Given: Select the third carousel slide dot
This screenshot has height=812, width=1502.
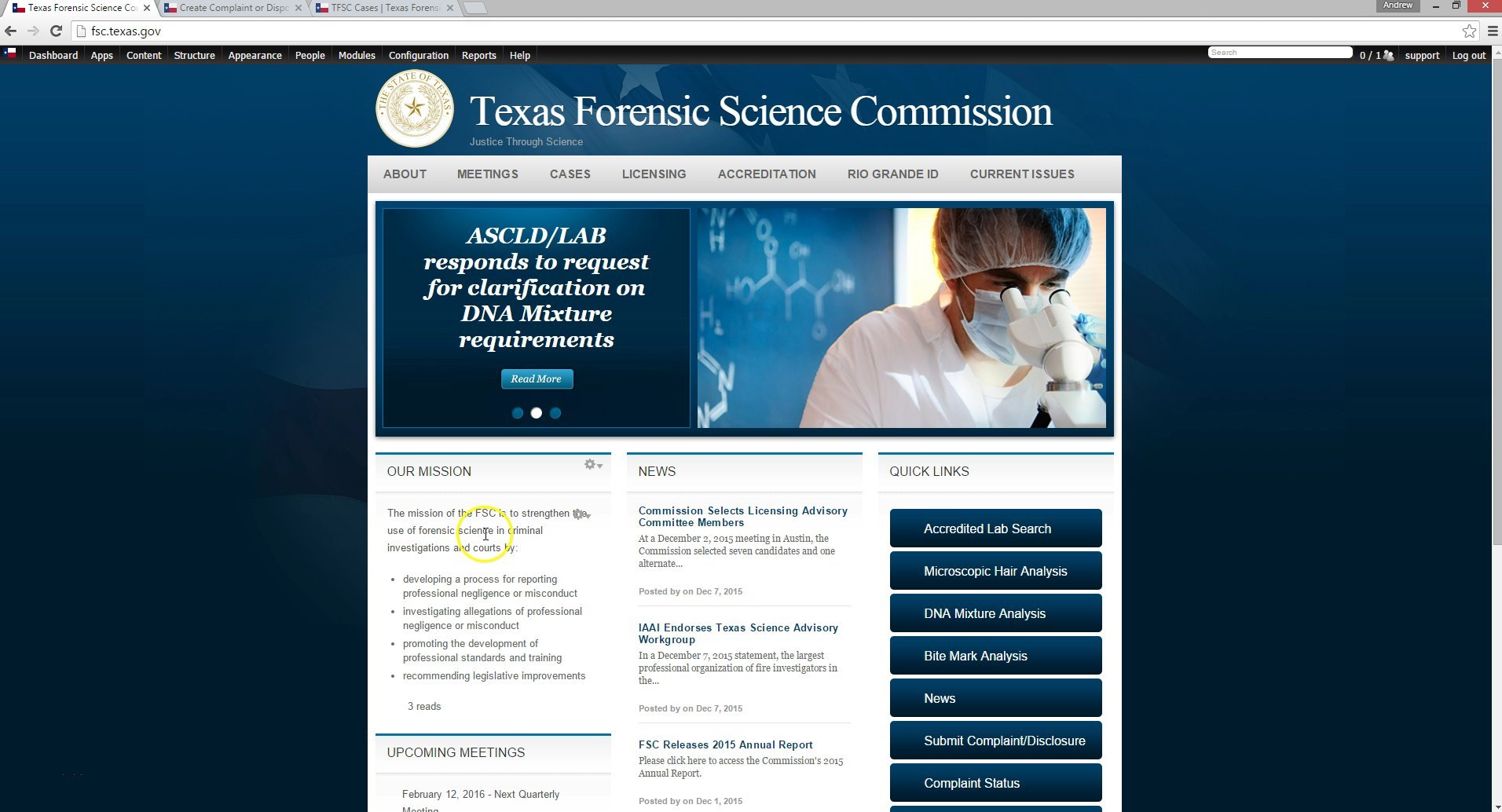Looking at the screenshot, I should 555,413.
